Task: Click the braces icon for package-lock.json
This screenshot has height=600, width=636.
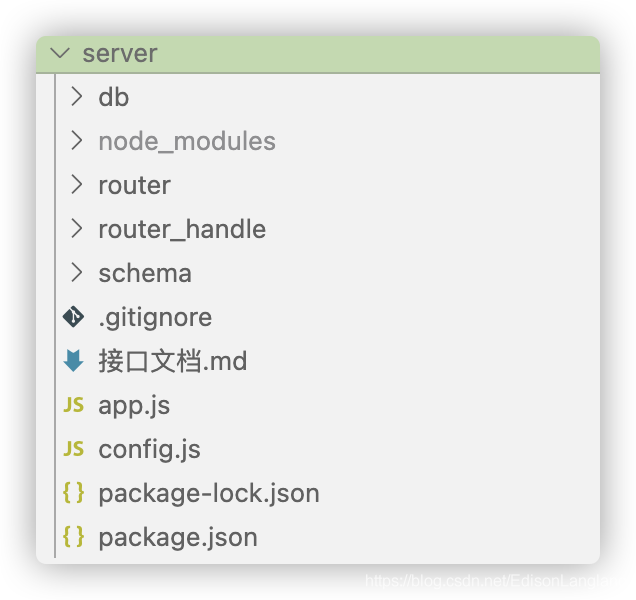Action: (x=73, y=492)
